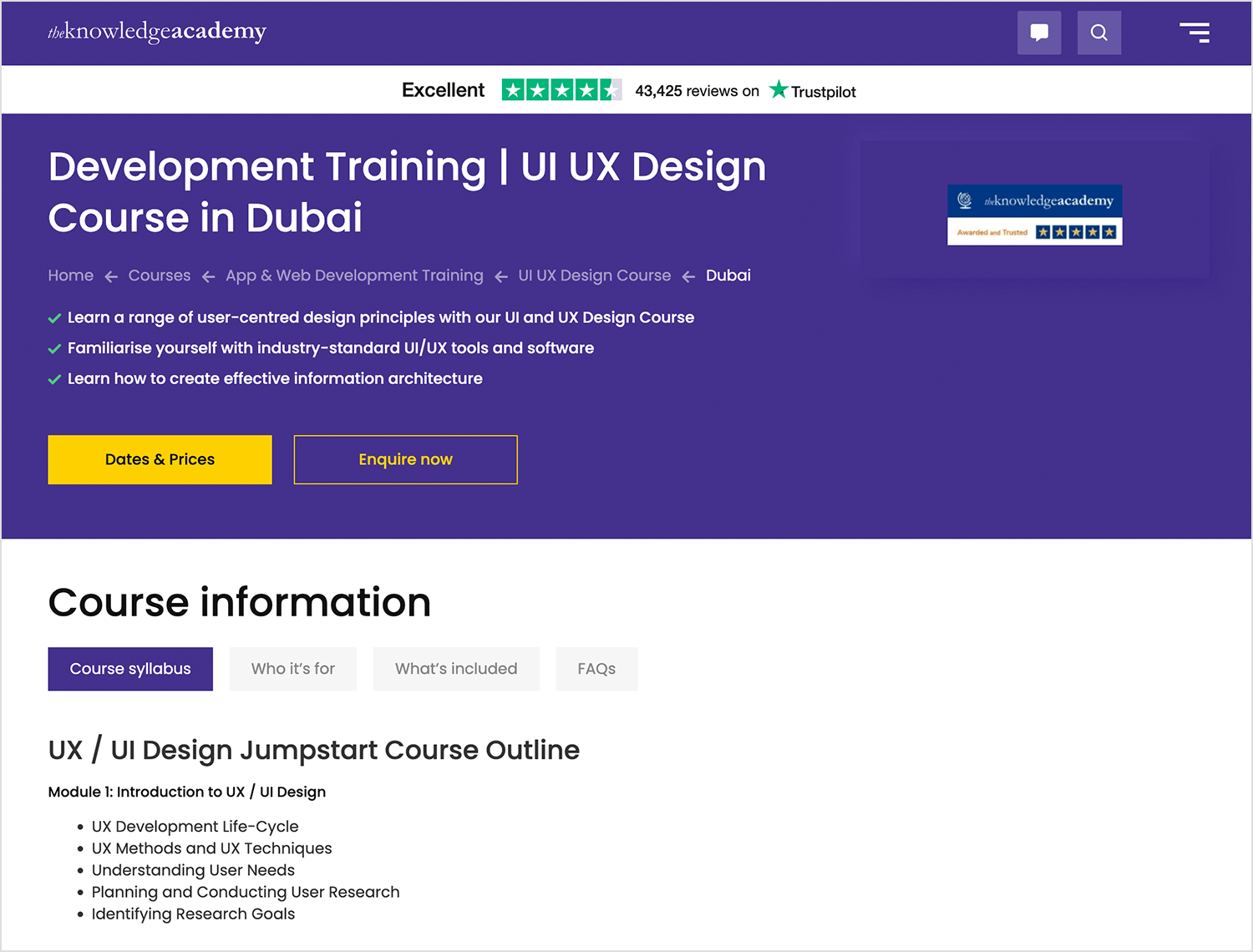This screenshot has width=1253, height=952.
Task: Open the hamburger menu icon
Action: pos(1195,33)
